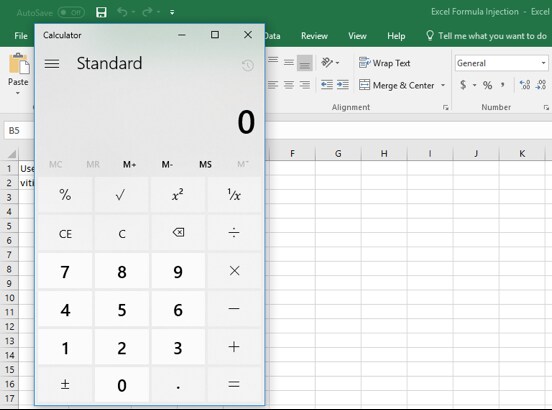Expand the Paste options arrow
Screen dimensions: 552x410
[x=18, y=93]
